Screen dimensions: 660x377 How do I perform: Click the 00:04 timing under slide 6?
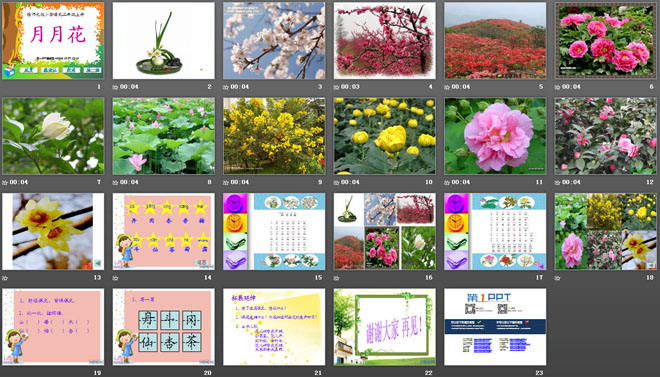(571, 87)
